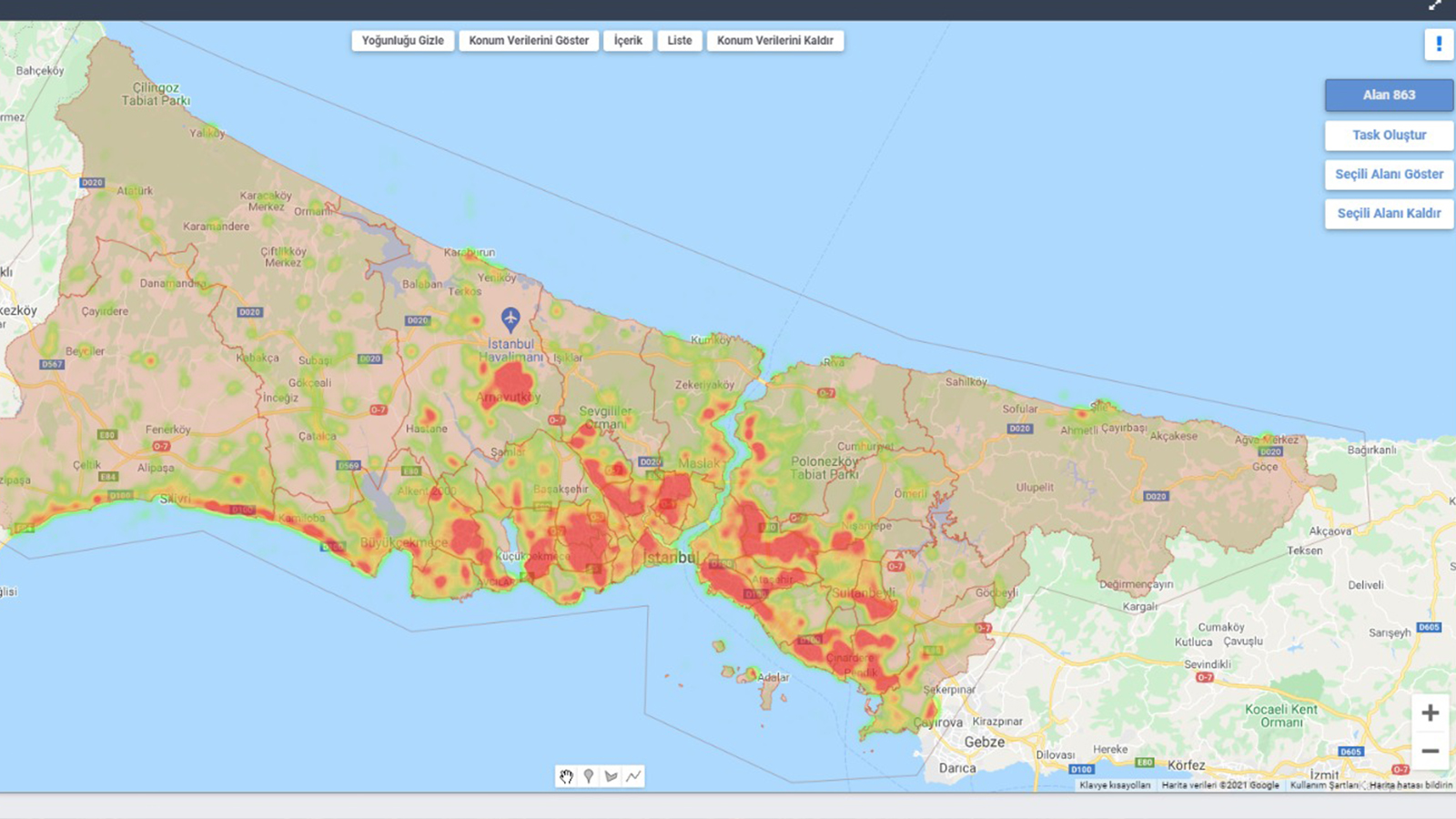Click the blue exclamation info icon
This screenshot has width=1456, height=819.
tap(1439, 44)
